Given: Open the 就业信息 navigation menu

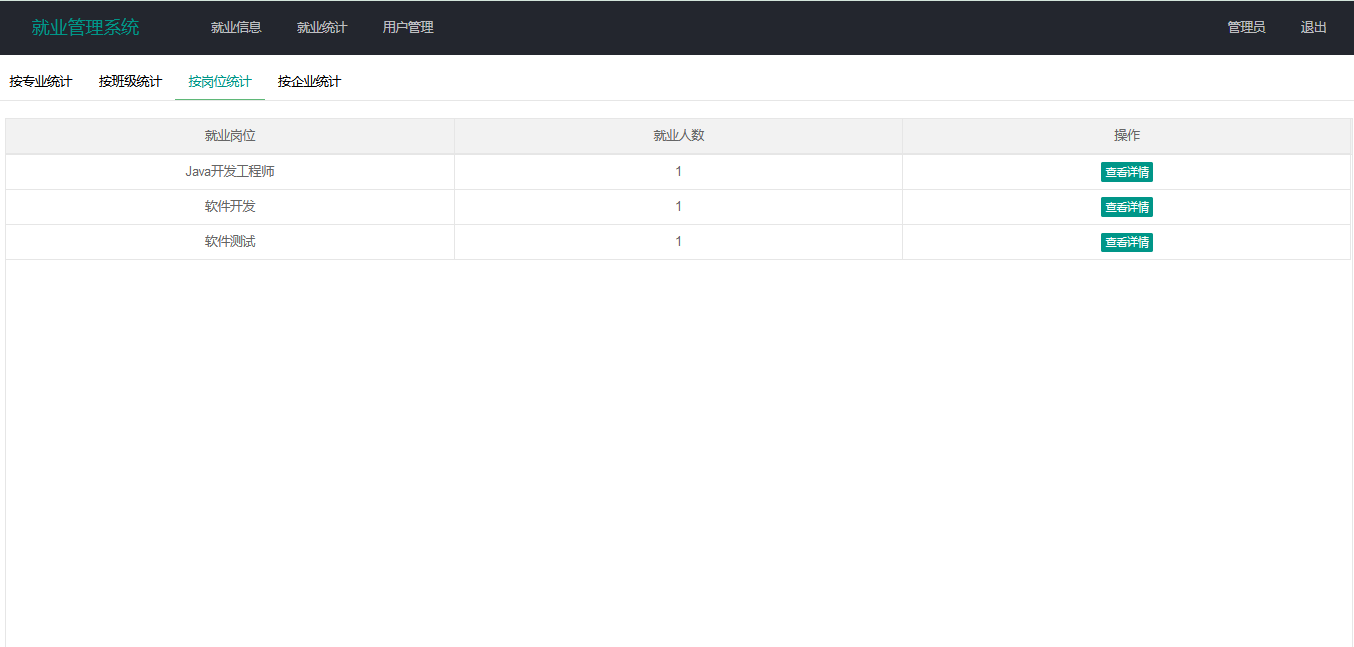Looking at the screenshot, I should click(236, 28).
